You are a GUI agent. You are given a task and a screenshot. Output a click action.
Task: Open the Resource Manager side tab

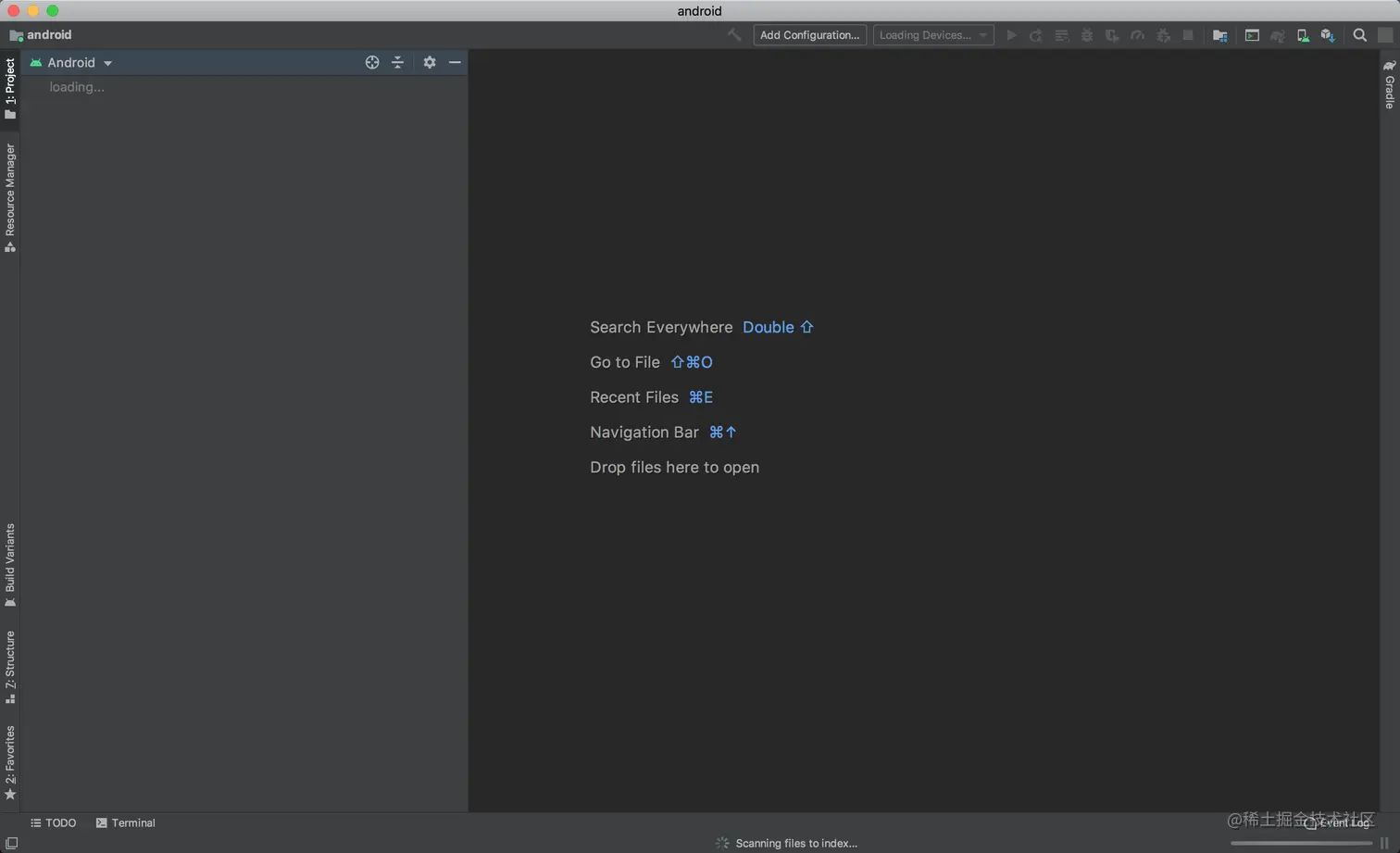click(10, 197)
